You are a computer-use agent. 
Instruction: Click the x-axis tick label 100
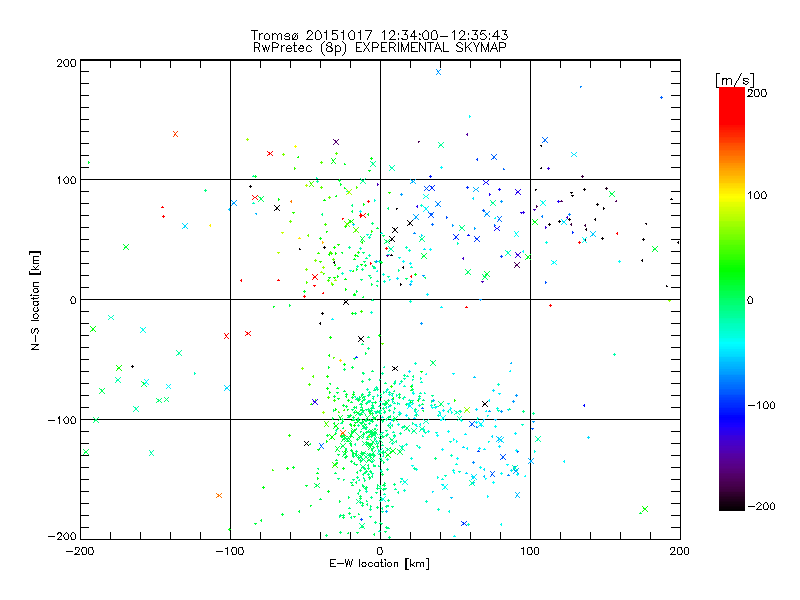click(530, 551)
